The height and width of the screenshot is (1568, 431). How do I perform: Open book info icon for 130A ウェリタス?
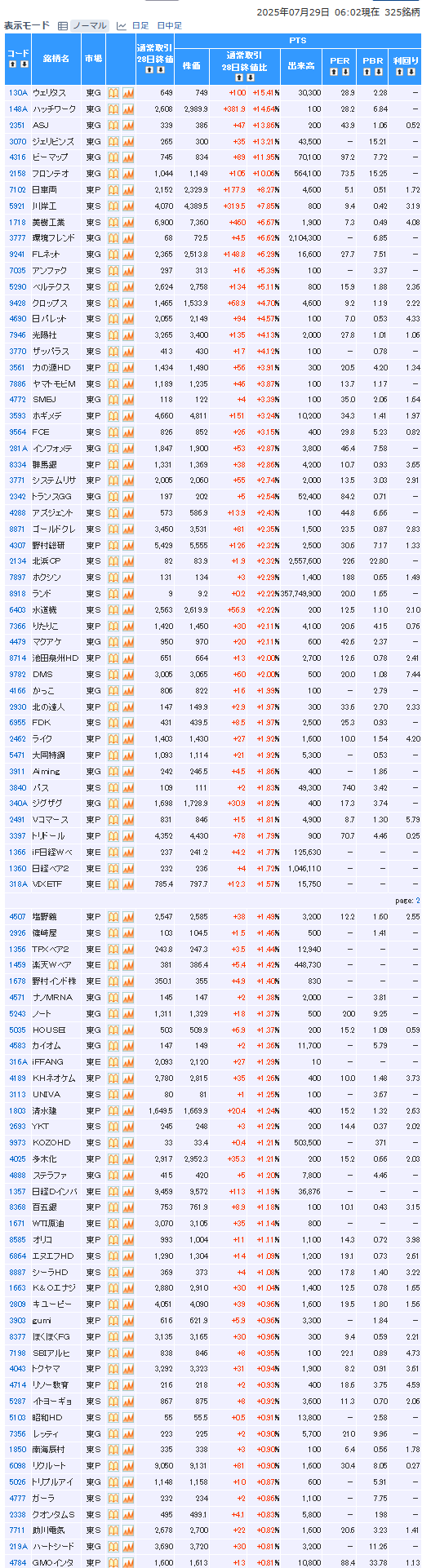(113, 93)
